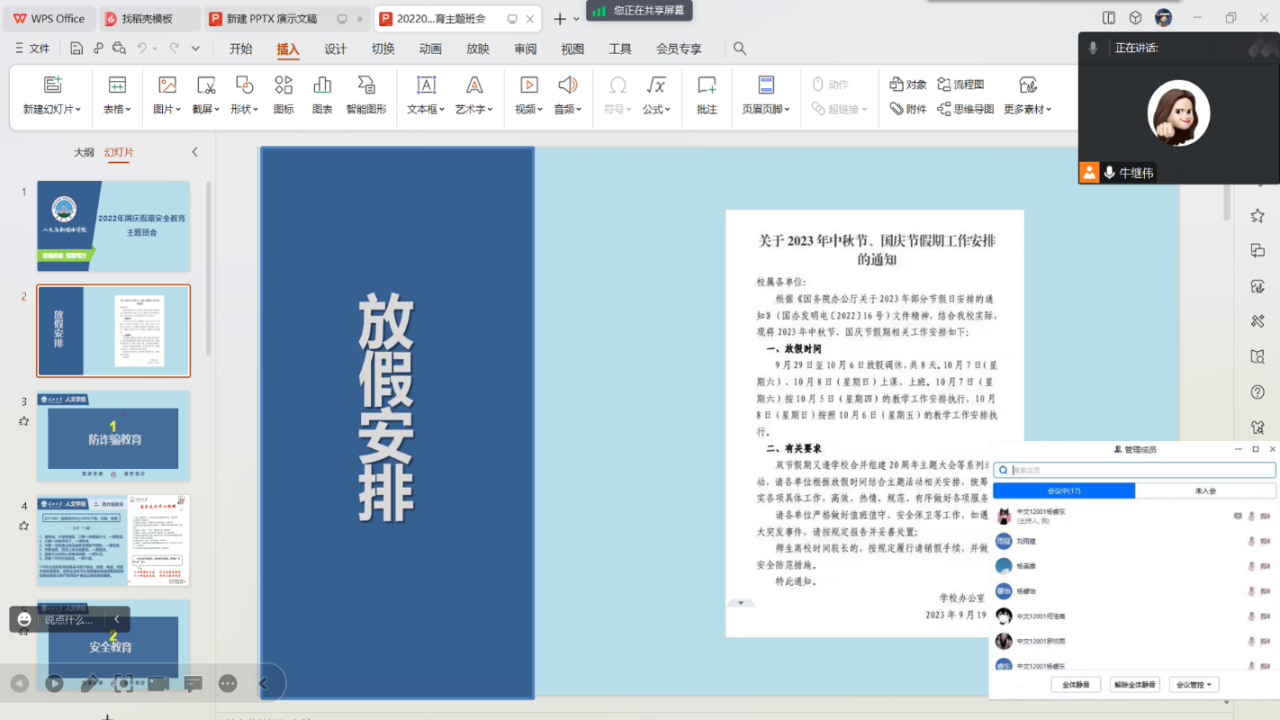
Task: Select slide 1 thumbnail in panel
Action: click(113, 226)
